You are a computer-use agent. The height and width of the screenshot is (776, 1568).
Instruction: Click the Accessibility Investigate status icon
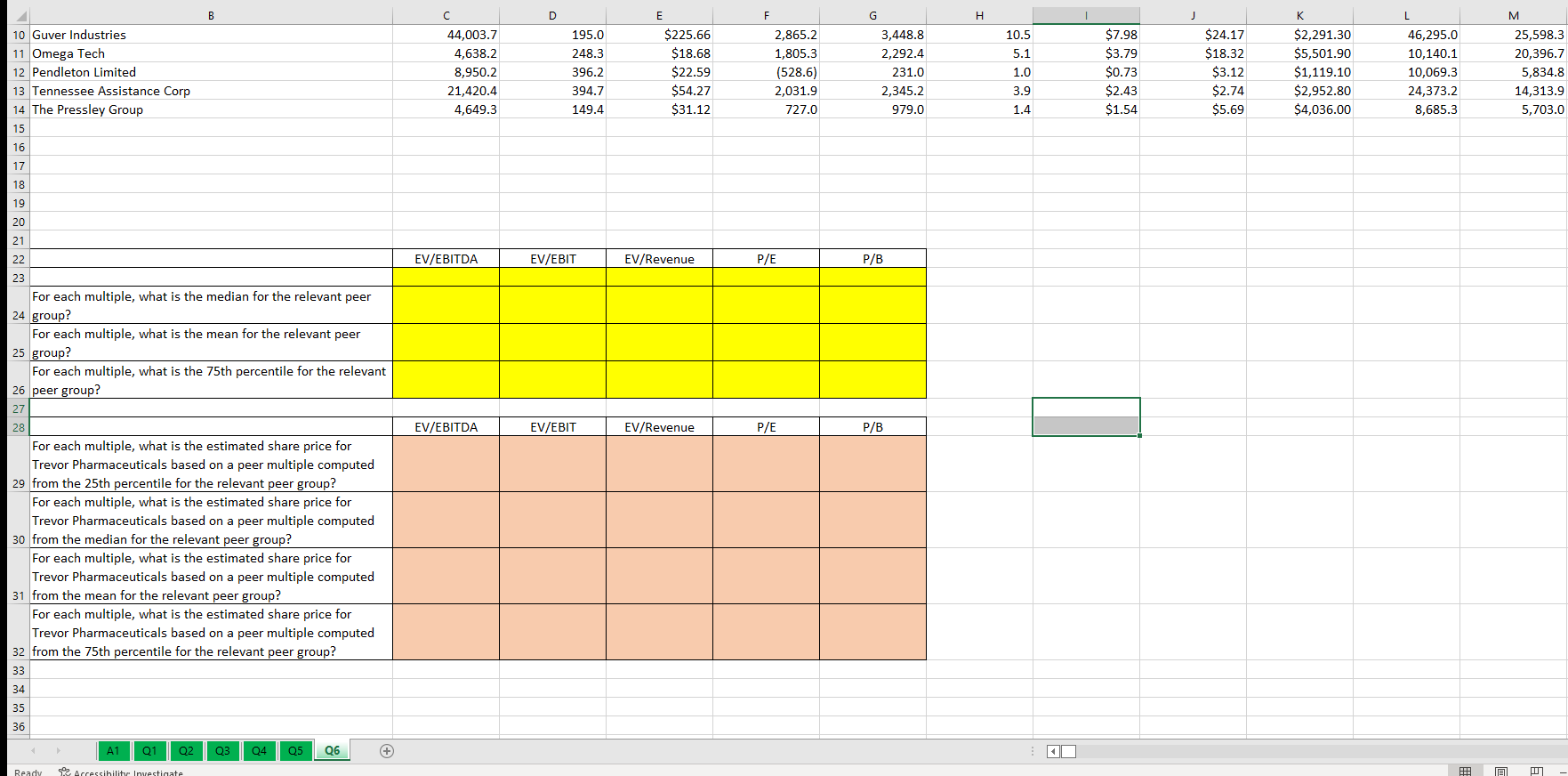click(x=121, y=772)
